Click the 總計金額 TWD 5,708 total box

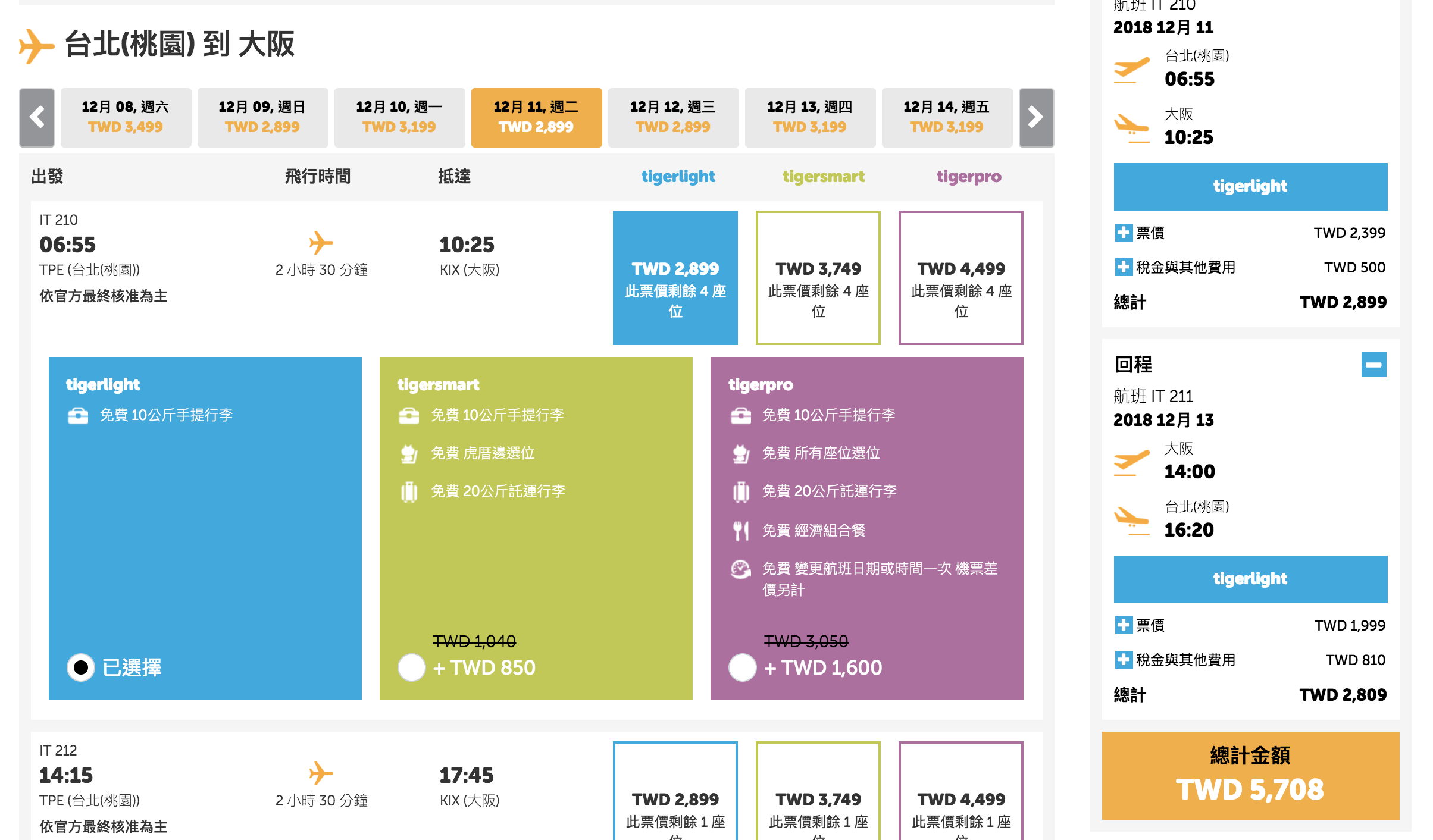point(1250,776)
